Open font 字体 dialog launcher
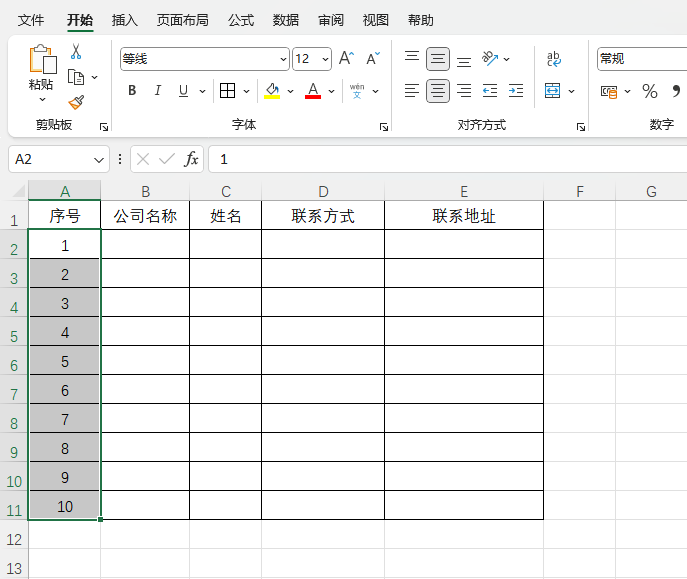 [384, 127]
